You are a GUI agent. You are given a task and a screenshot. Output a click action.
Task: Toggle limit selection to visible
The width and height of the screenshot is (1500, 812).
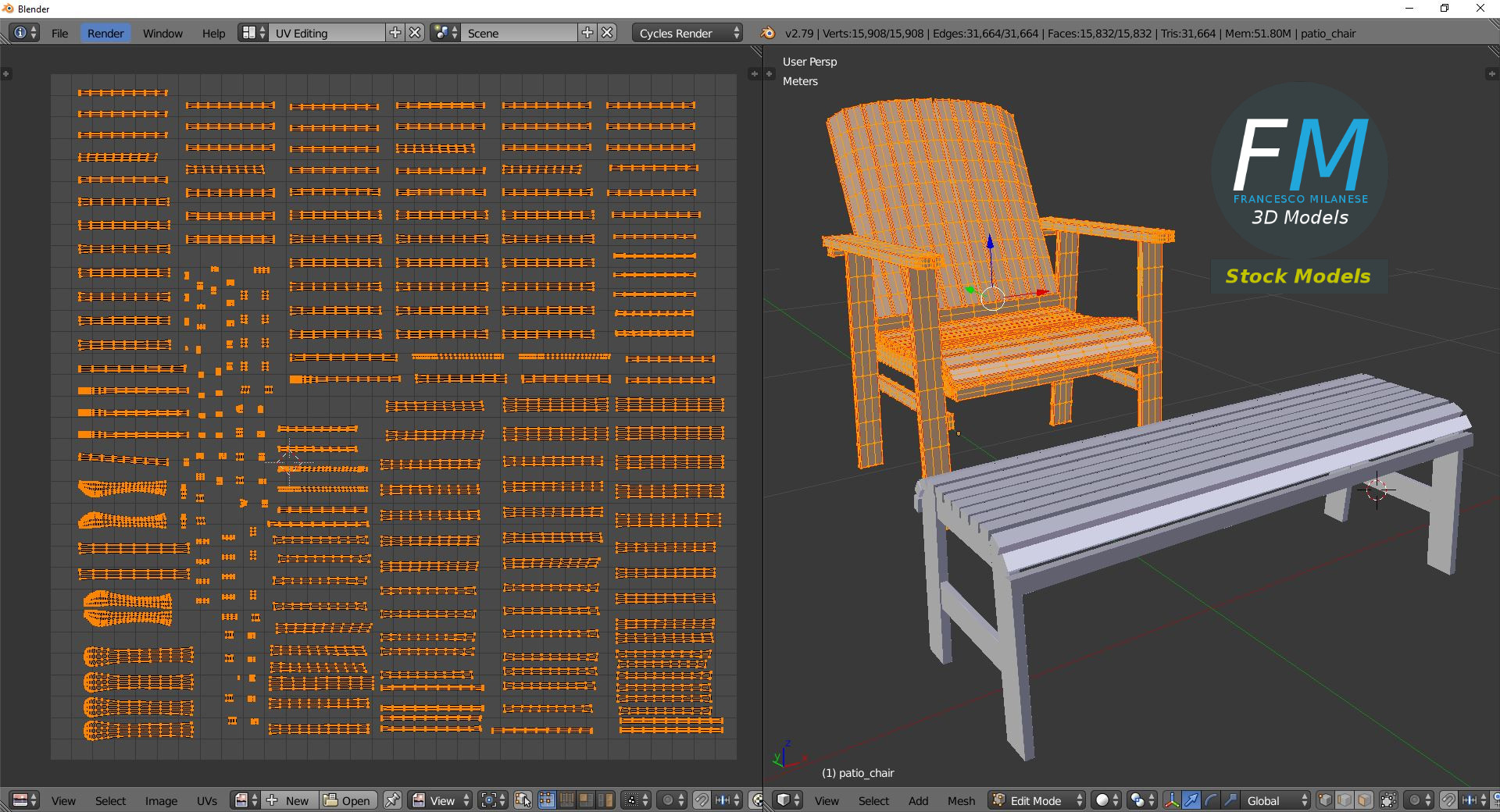pos(1388,800)
